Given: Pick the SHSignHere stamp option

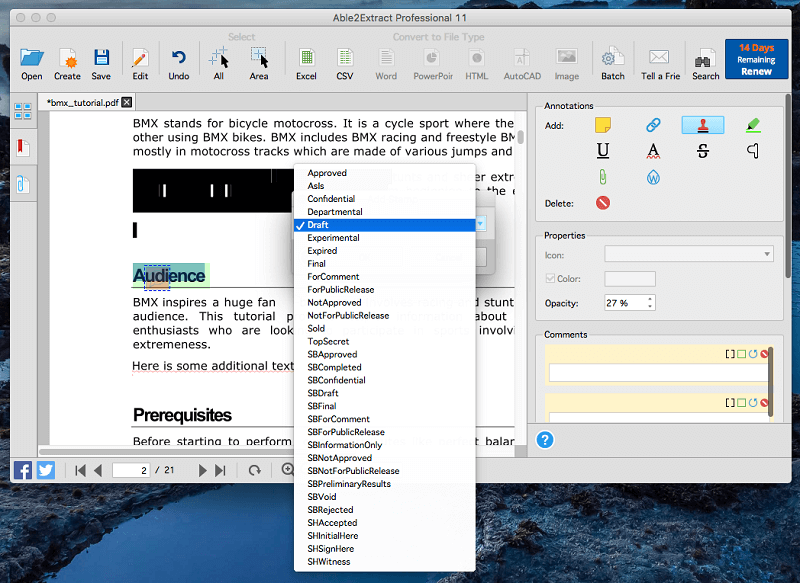Looking at the screenshot, I should [x=385, y=549].
